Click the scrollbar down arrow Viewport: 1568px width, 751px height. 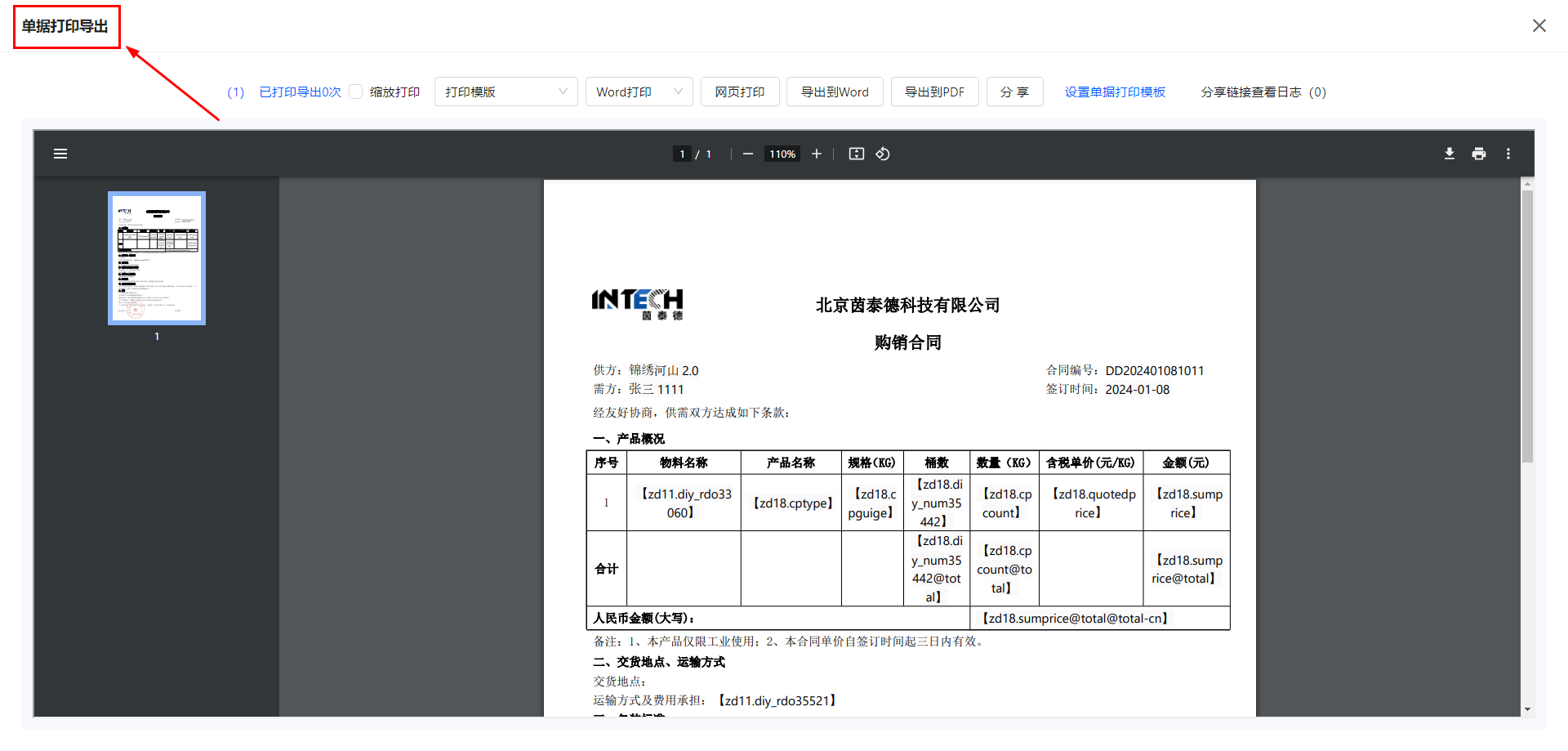(x=1527, y=709)
